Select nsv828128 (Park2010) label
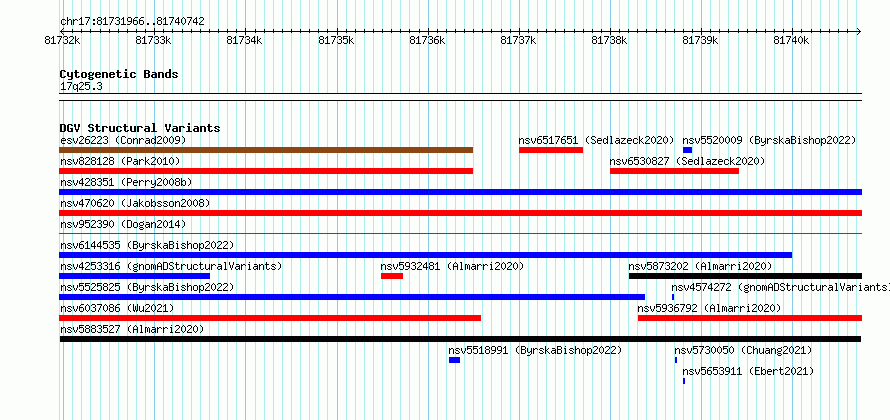This screenshot has height=420, width=890. click(120, 161)
